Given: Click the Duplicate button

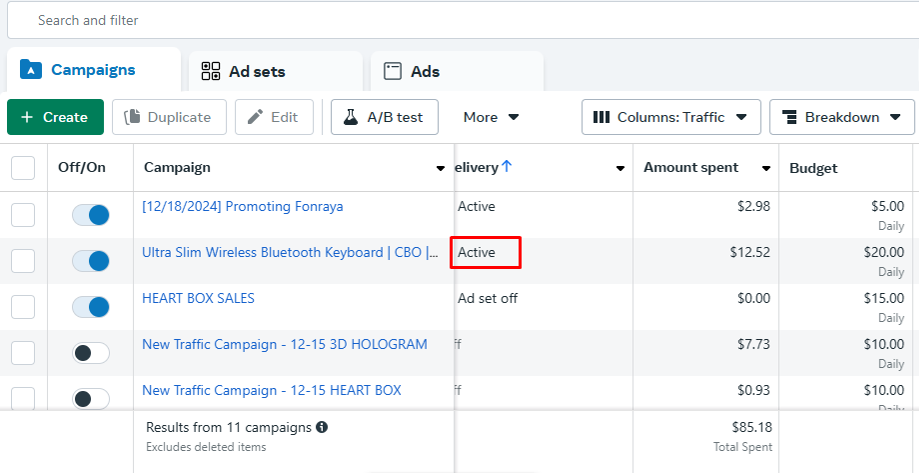Looking at the screenshot, I should 169,117.
